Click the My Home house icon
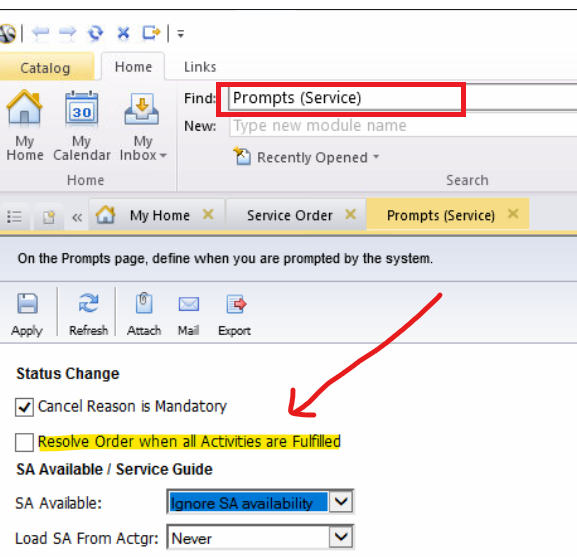This screenshot has width=577, height=557. tap(25, 108)
